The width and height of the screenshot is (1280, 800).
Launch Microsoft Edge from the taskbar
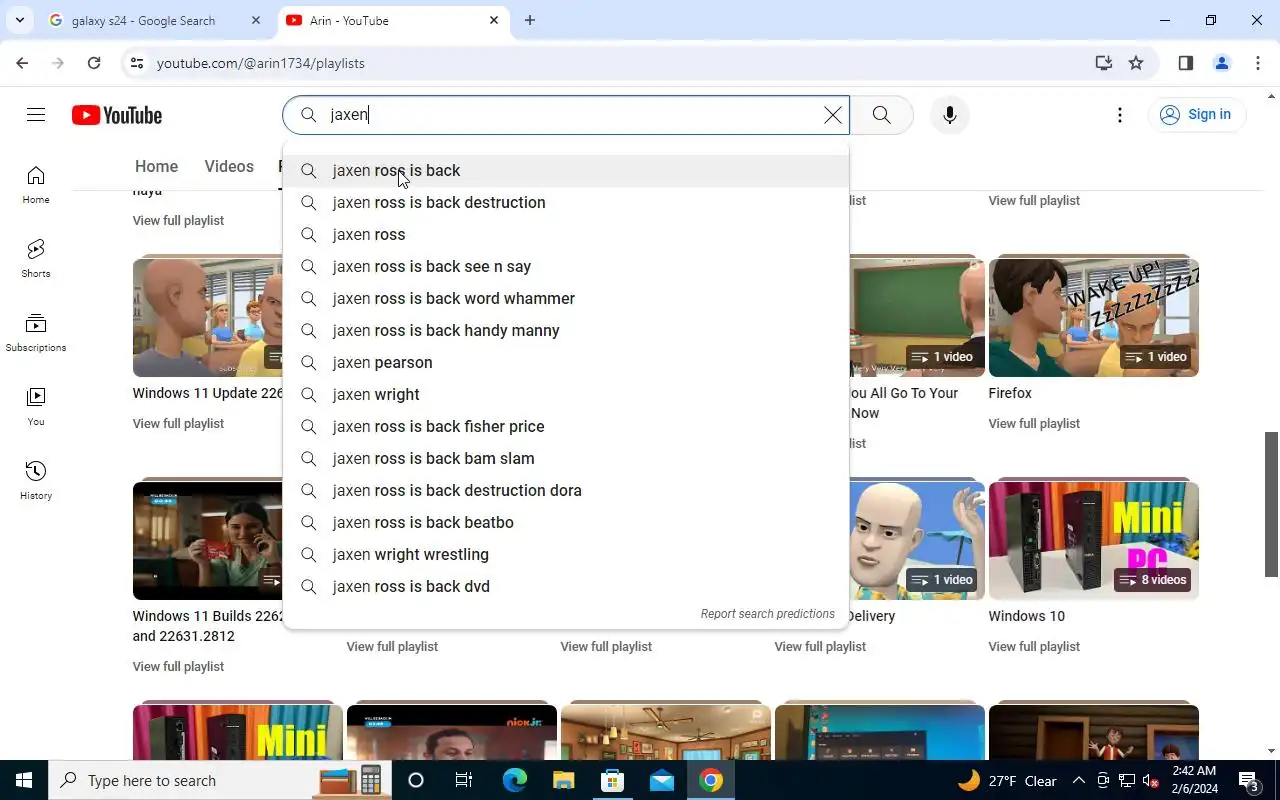tap(514, 780)
